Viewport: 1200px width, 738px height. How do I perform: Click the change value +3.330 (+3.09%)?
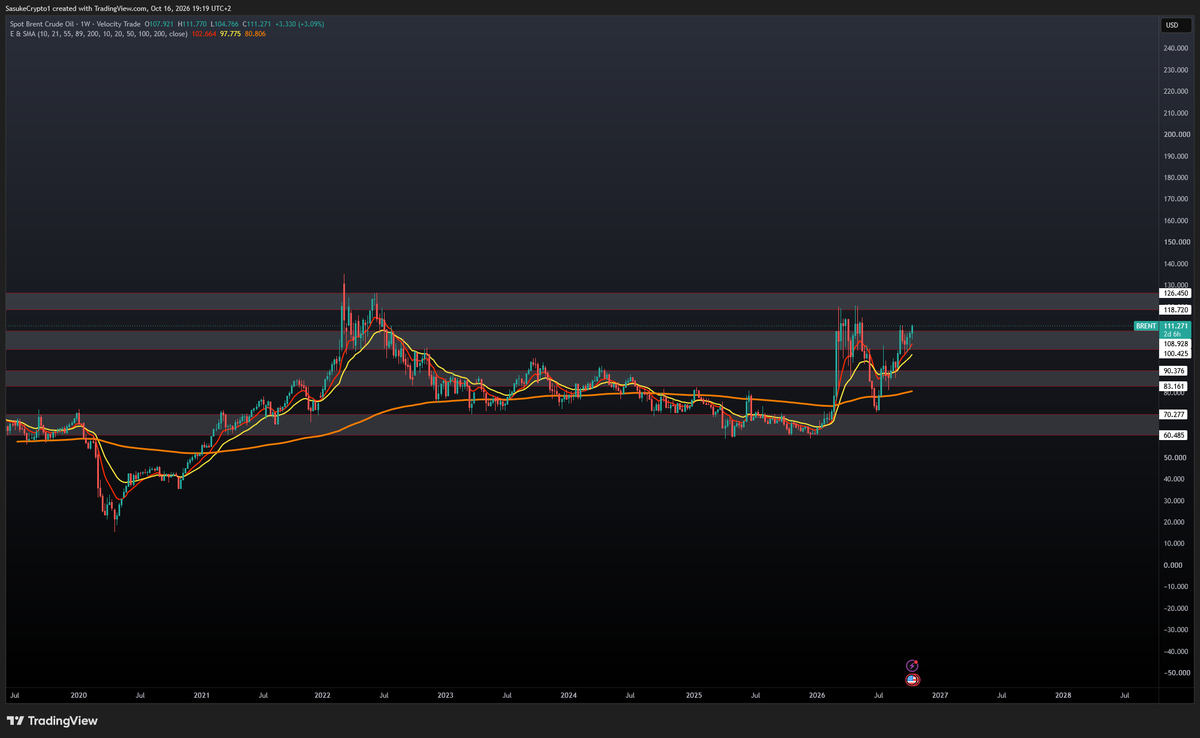pyautogui.click(x=298, y=23)
